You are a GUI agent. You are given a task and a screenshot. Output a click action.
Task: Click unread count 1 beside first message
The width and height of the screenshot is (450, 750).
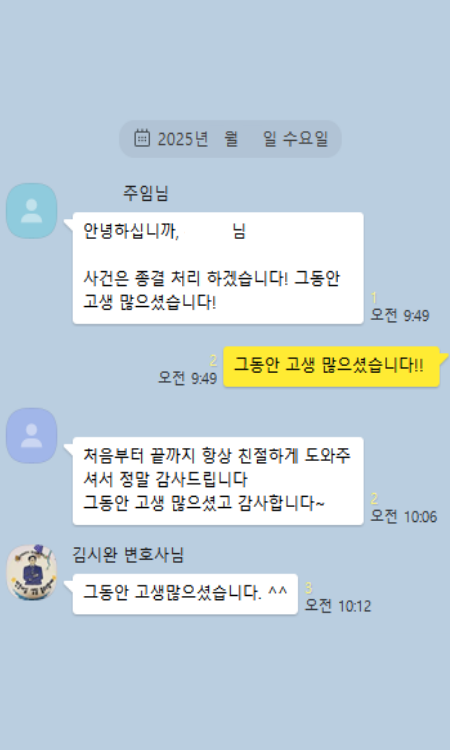click(374, 298)
